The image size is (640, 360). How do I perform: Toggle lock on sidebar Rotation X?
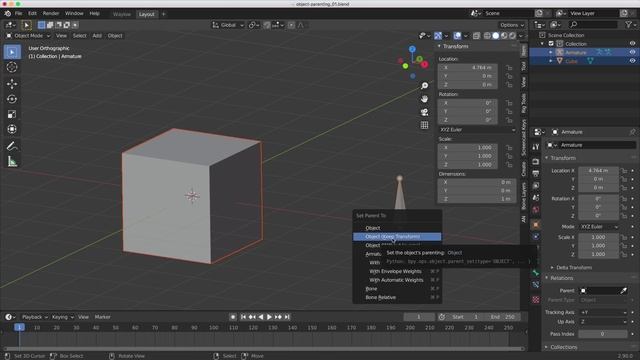[509, 103]
